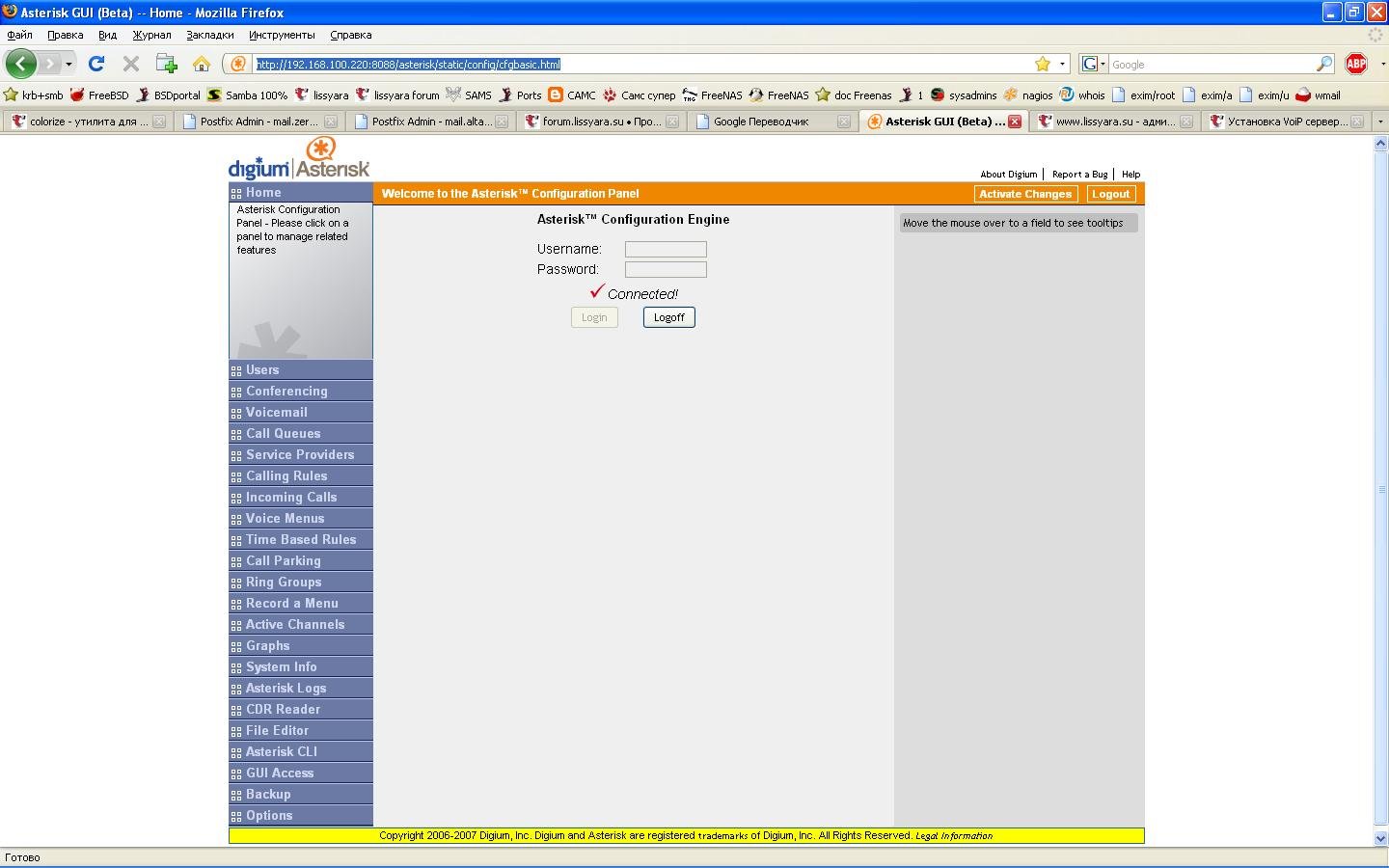Open the Service Providers panel
Image resolution: width=1389 pixels, height=868 pixels.
pyautogui.click(x=301, y=455)
